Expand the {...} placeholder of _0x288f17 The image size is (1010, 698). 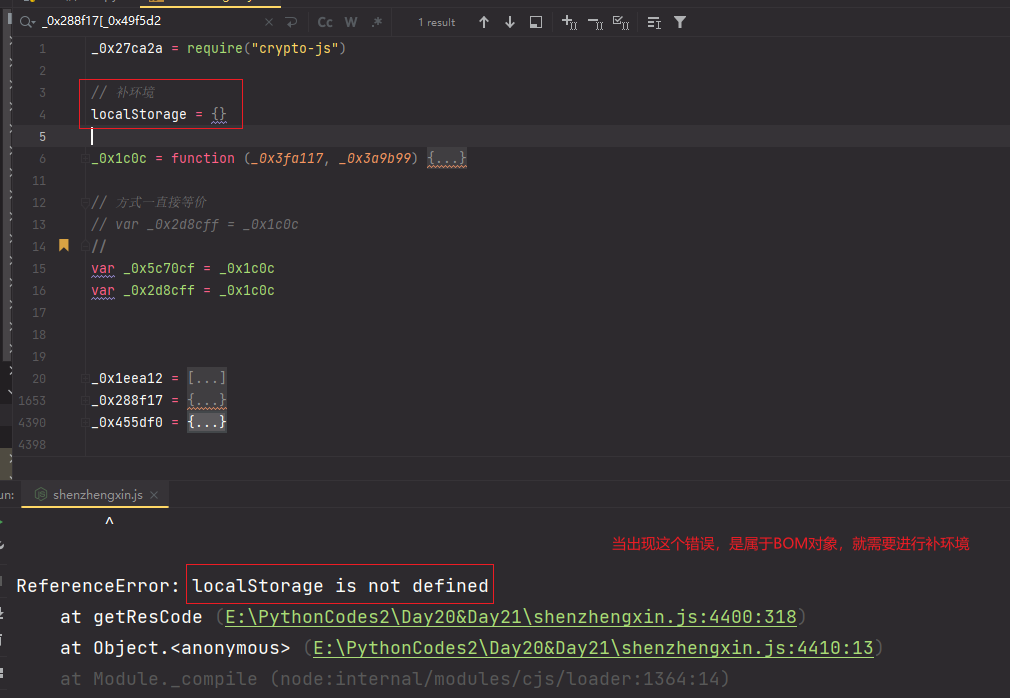click(207, 400)
